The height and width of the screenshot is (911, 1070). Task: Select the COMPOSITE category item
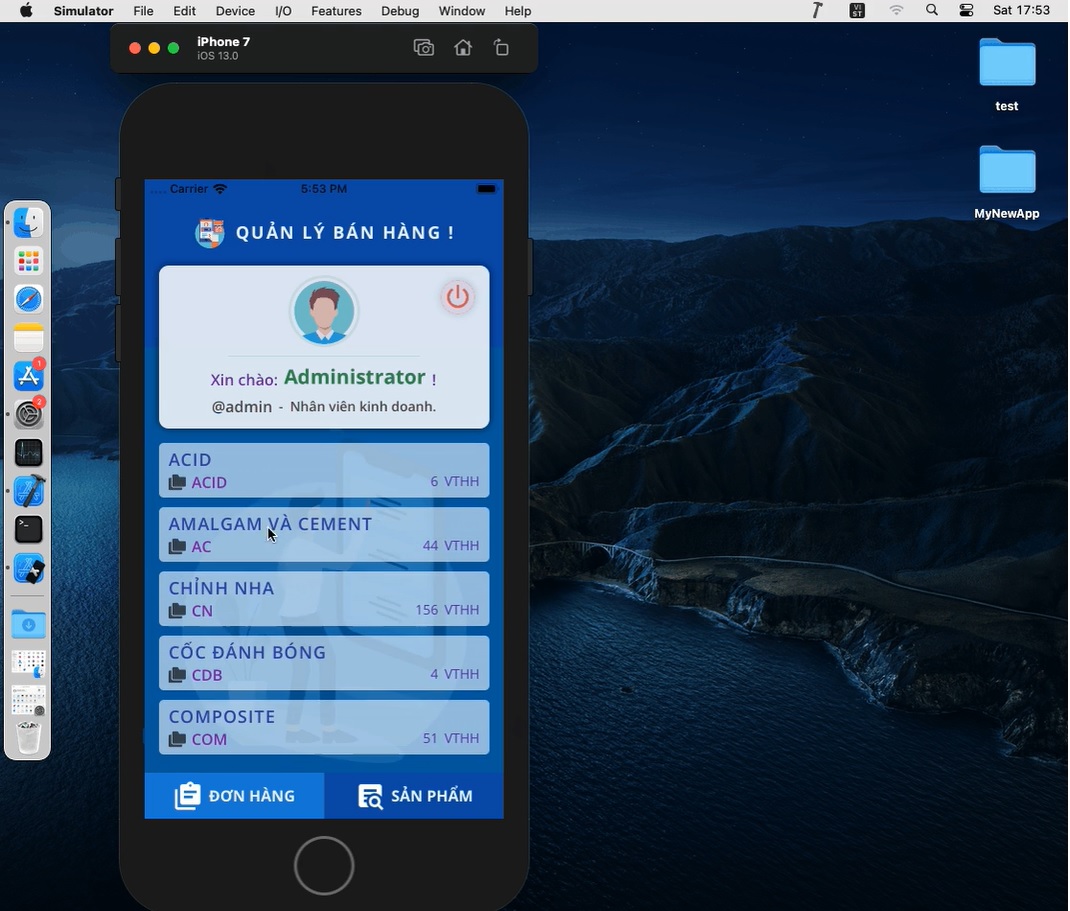(x=324, y=727)
